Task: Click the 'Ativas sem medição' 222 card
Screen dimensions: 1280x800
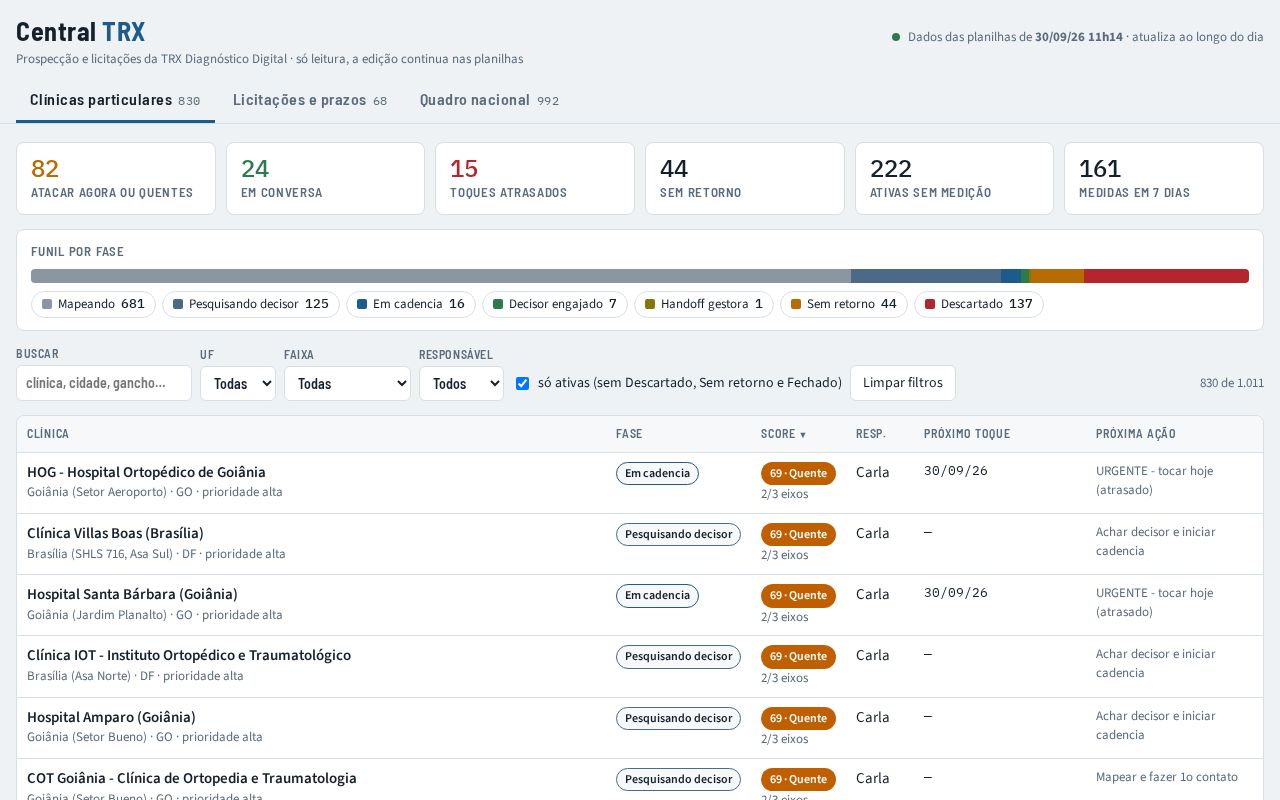Action: [x=954, y=178]
